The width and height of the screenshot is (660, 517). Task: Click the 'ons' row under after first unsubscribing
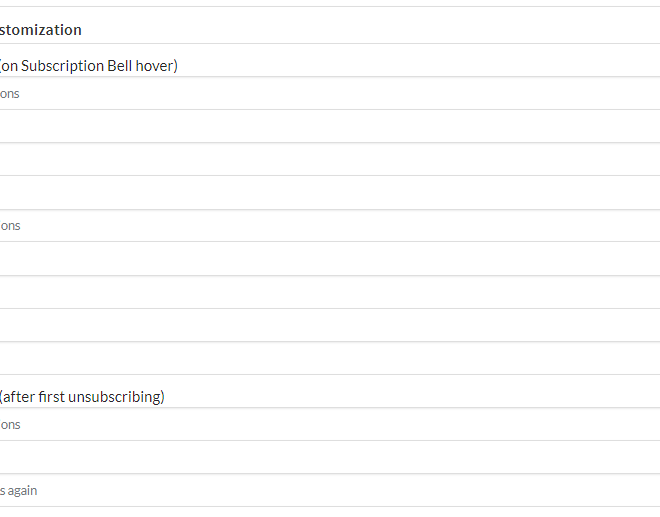(x=330, y=424)
